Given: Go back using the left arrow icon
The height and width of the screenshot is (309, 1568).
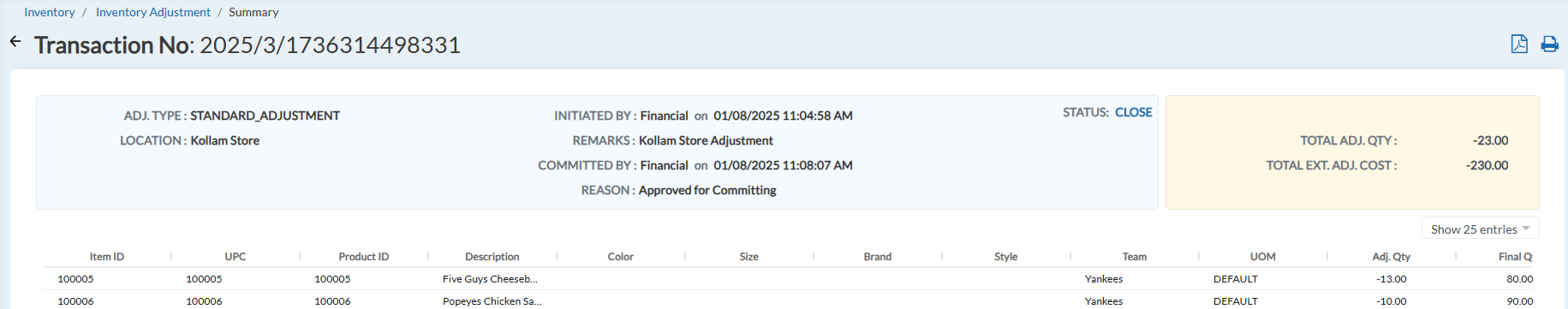Looking at the screenshot, I should tap(15, 41).
